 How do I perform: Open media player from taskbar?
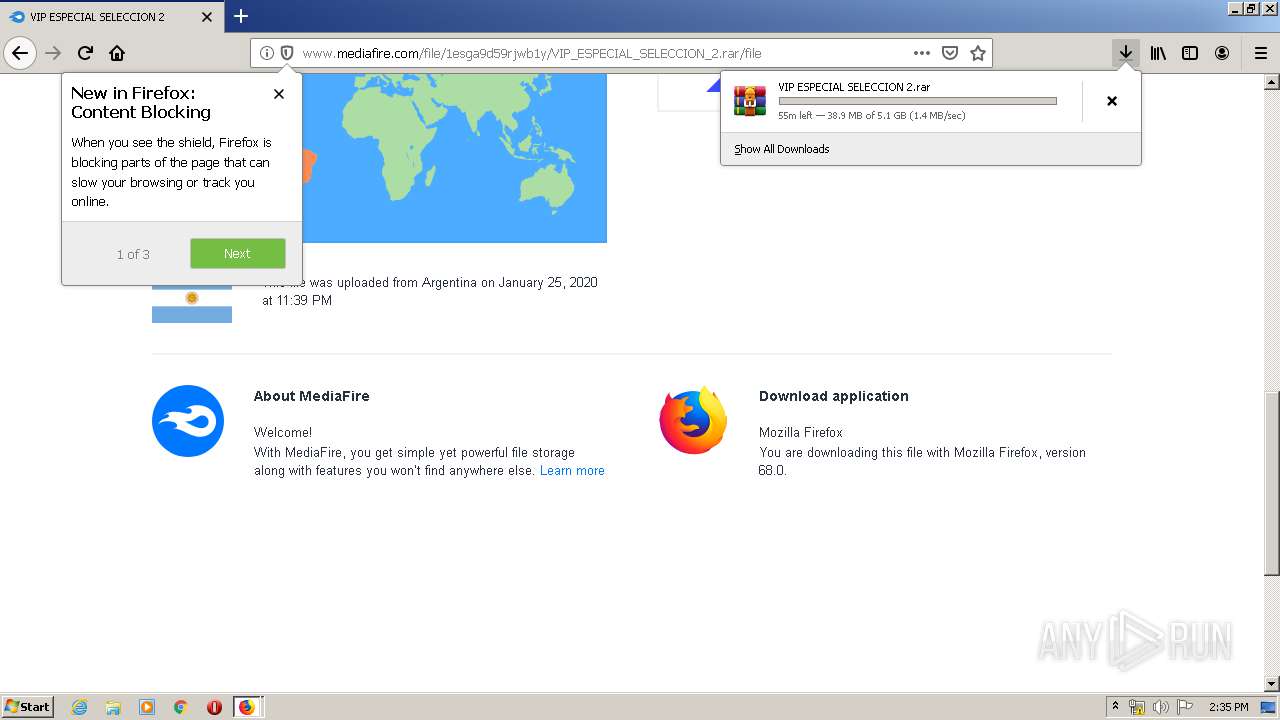(147, 707)
